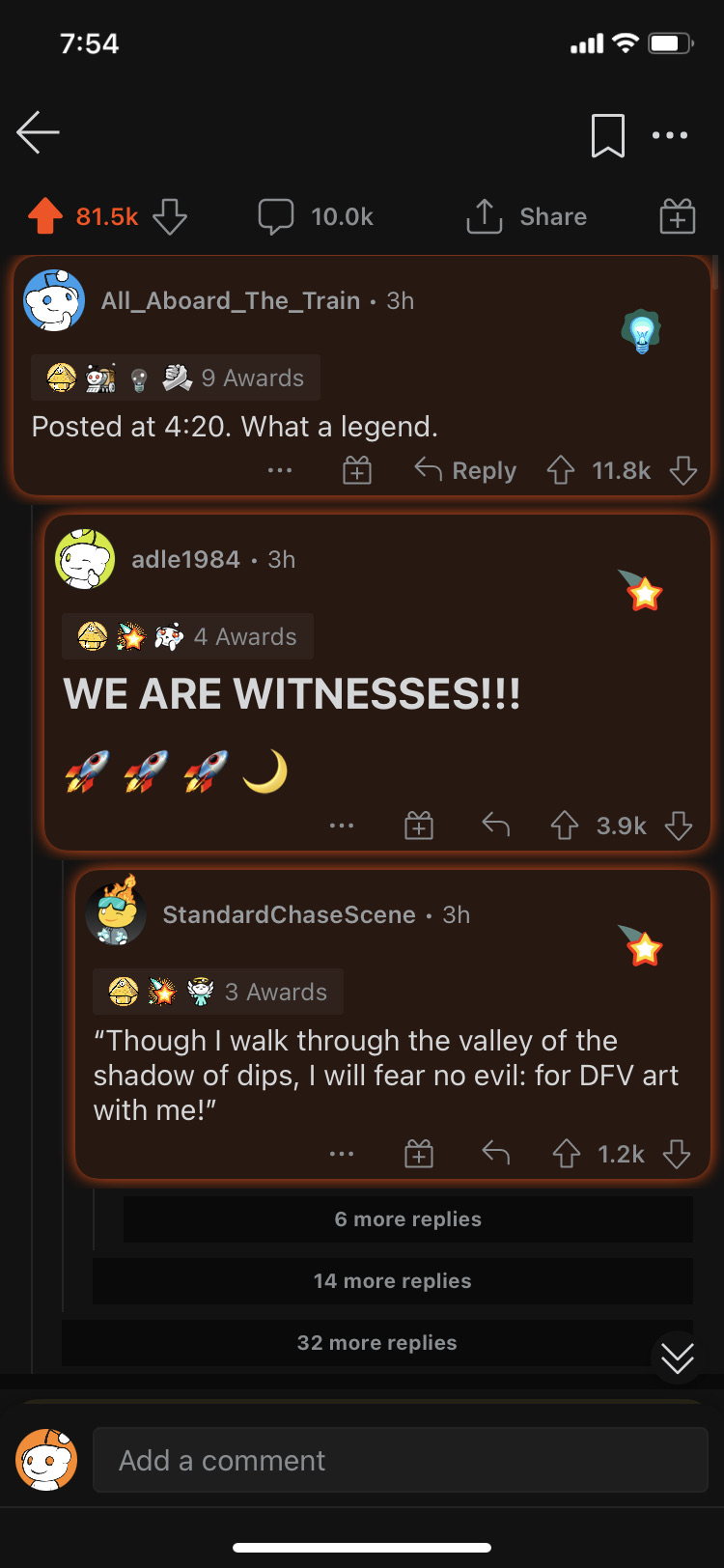Jump to next comment with double-chevron
Viewport: 724px width, 1568px height.
click(677, 1358)
